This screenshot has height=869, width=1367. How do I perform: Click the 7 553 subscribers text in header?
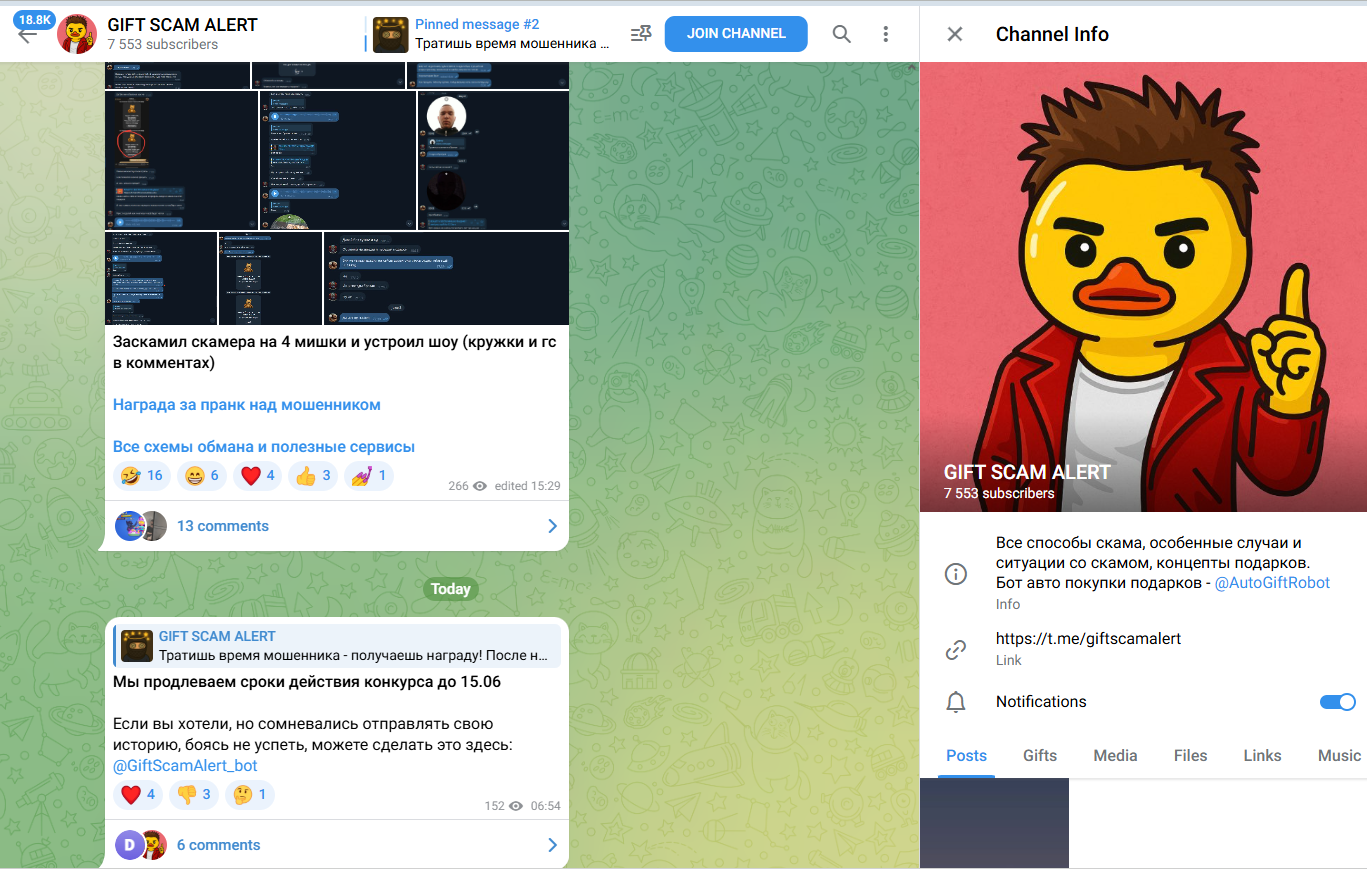[x=163, y=44]
